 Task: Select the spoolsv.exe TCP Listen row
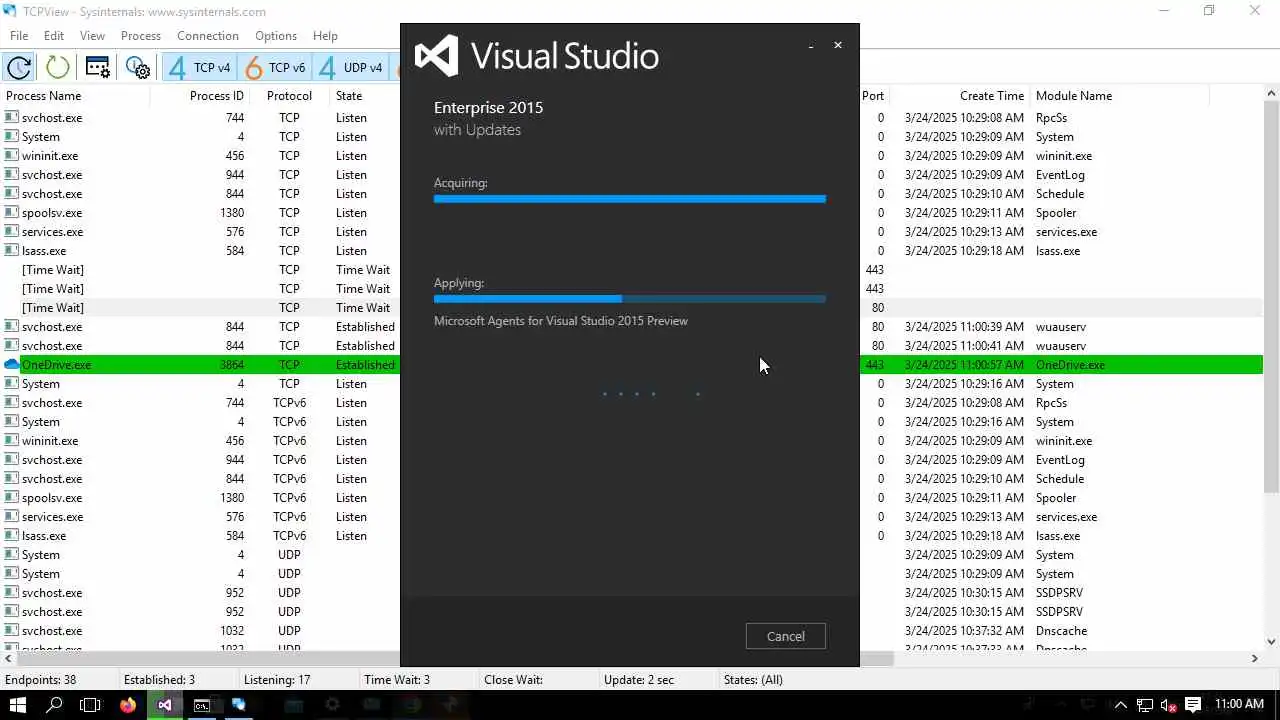632,213
